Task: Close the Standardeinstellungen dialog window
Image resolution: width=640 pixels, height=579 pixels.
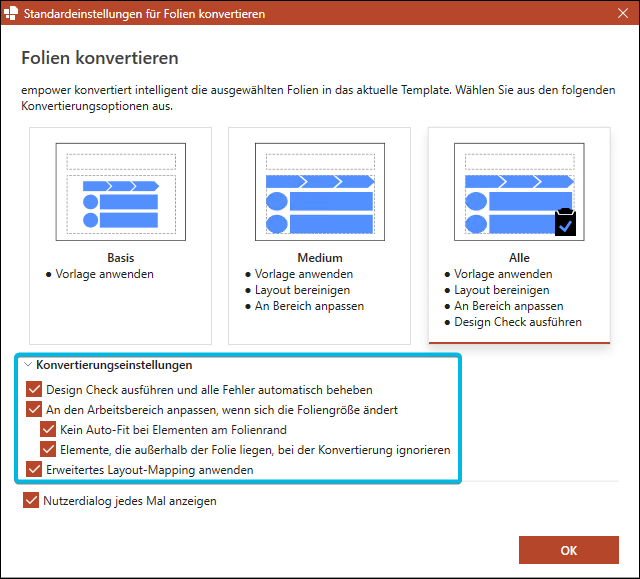Action: tap(623, 13)
